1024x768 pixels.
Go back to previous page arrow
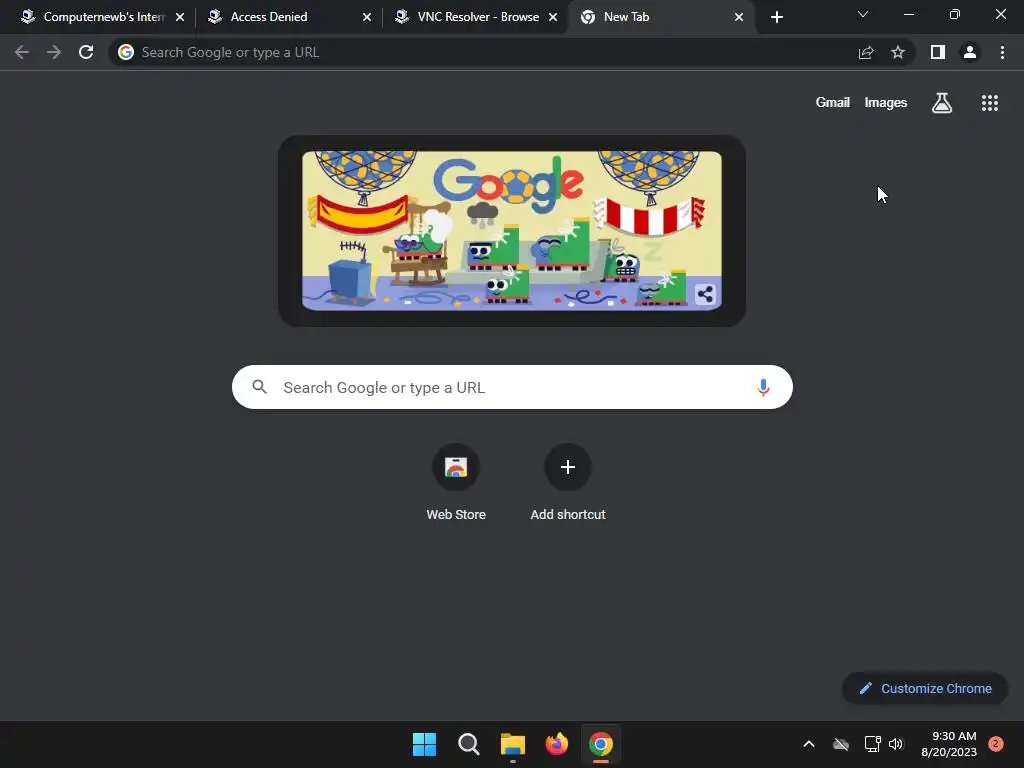(x=22, y=52)
